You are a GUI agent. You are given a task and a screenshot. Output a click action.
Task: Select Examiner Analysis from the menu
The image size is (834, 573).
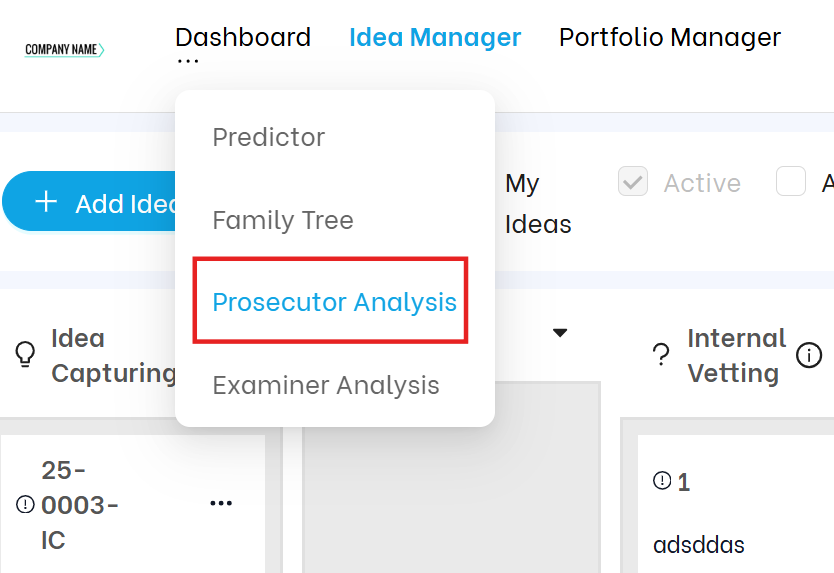click(326, 385)
